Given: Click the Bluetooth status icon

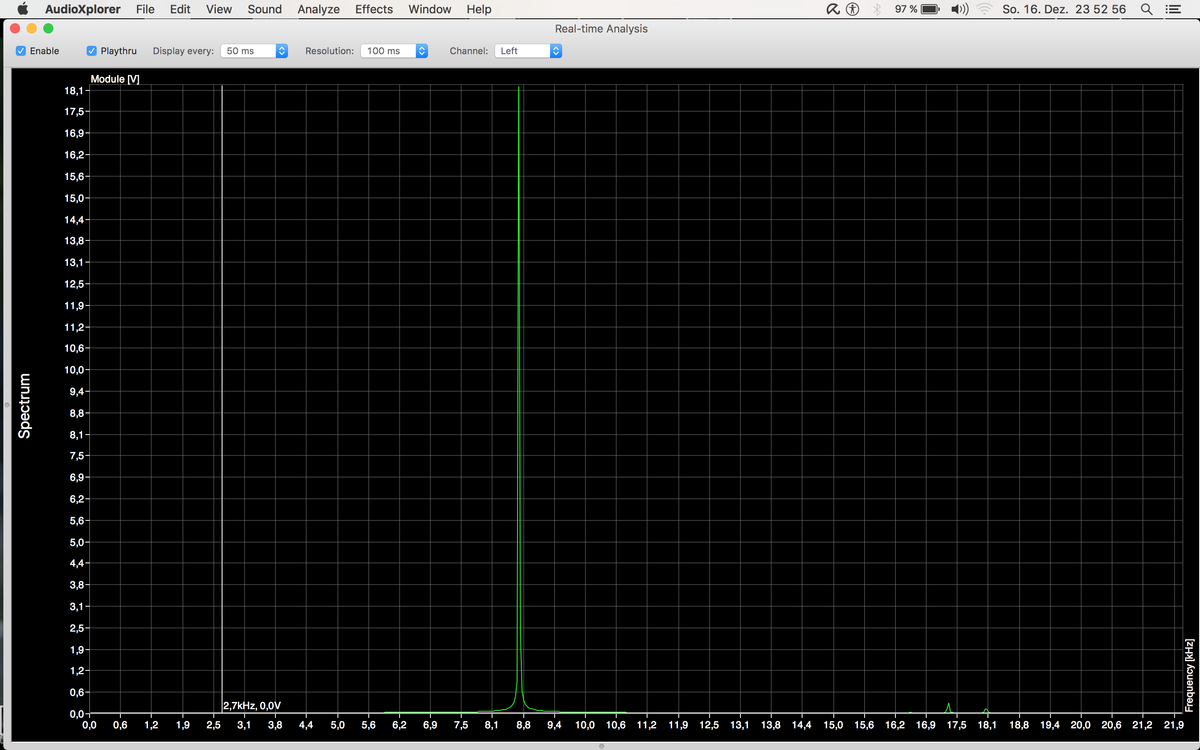Looking at the screenshot, I should click(877, 9).
